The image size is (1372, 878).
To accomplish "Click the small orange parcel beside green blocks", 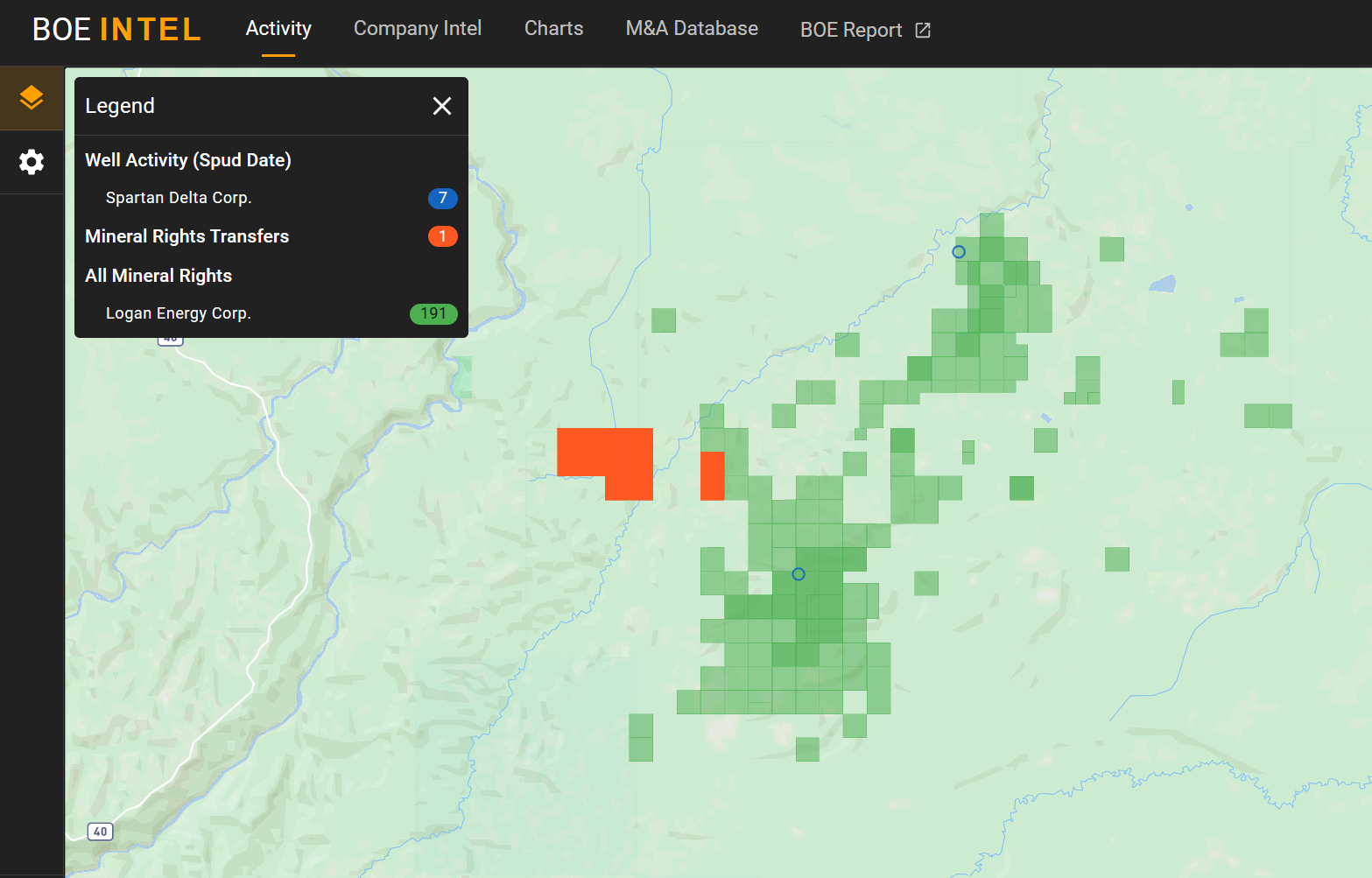I will coord(712,476).
